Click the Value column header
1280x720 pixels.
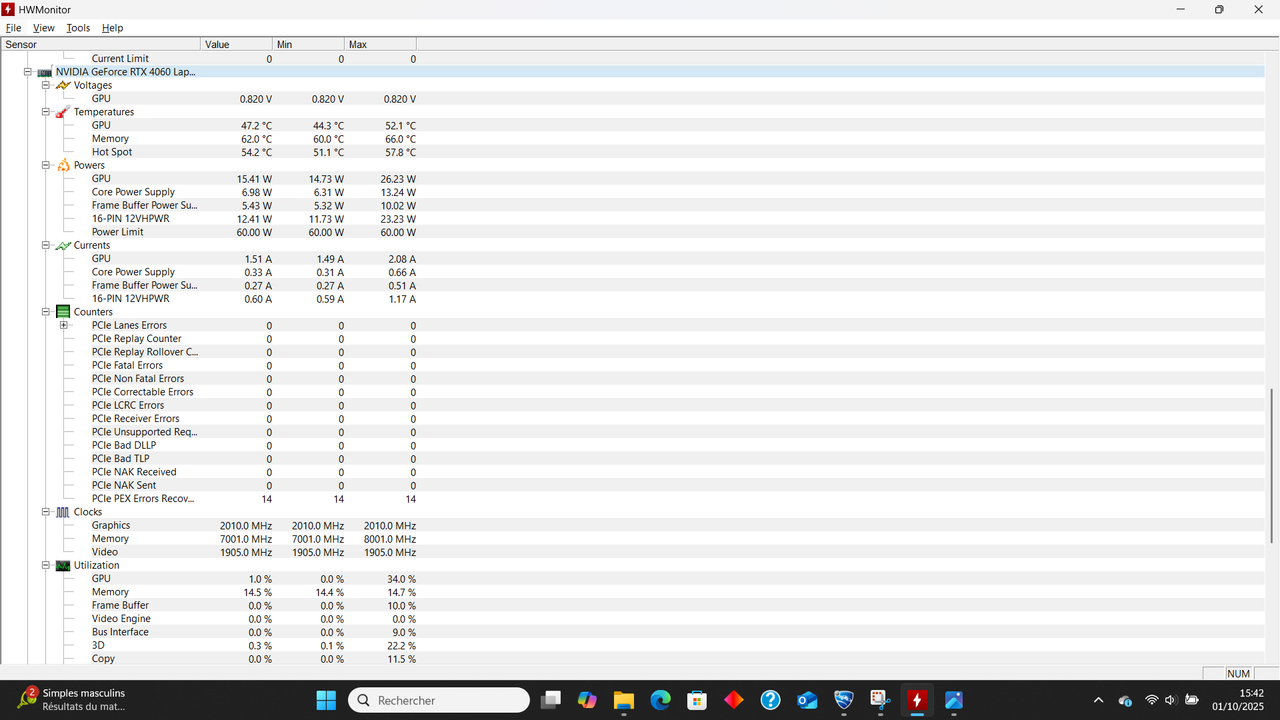click(x=237, y=44)
